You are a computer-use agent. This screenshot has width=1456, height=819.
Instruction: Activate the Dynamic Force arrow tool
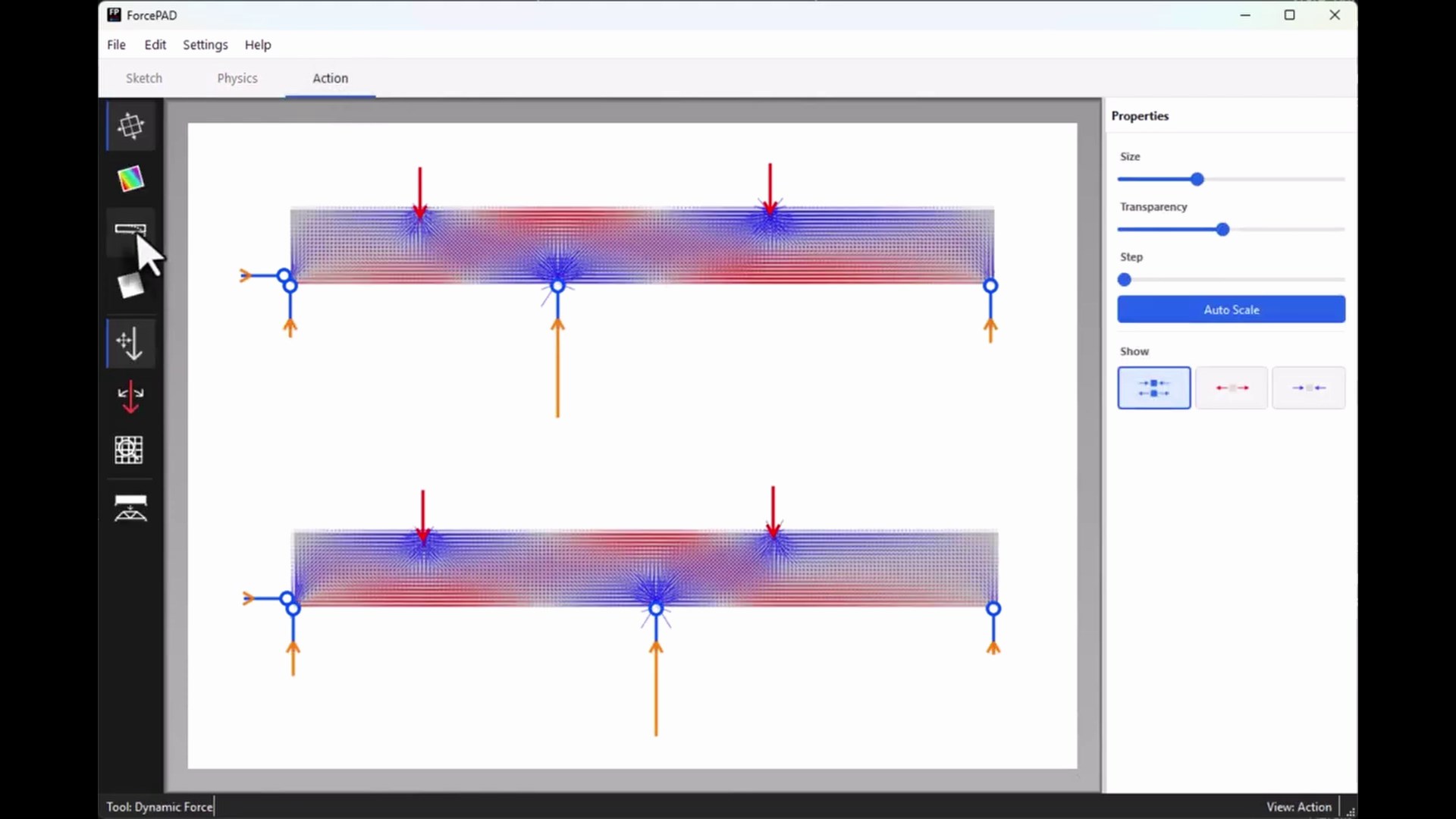click(130, 344)
